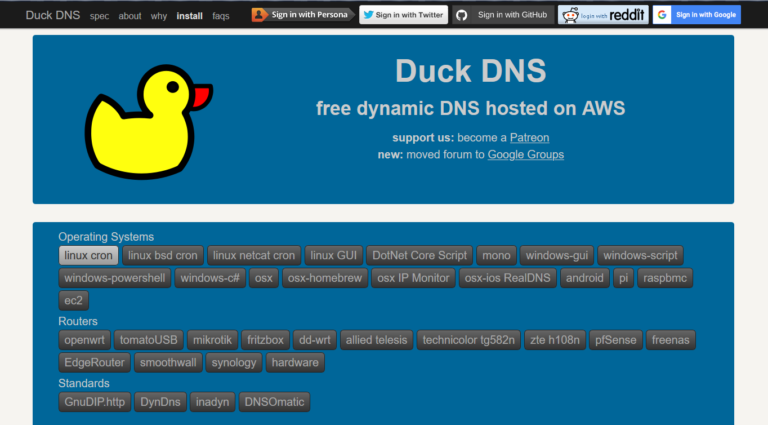Open the DNSOmatic standard
Viewport: 768px width, 425px height.
click(274, 402)
